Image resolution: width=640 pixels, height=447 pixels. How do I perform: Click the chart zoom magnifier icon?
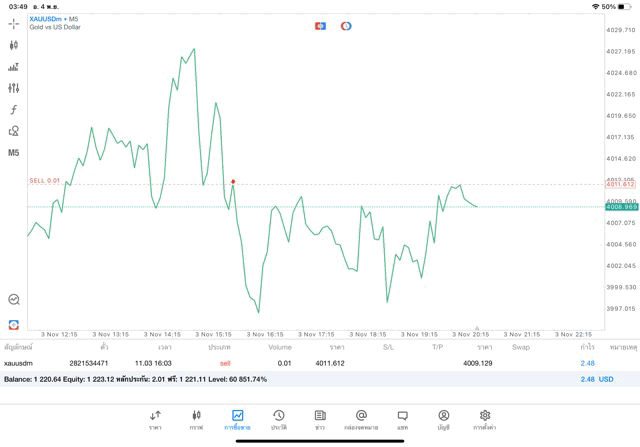14,299
